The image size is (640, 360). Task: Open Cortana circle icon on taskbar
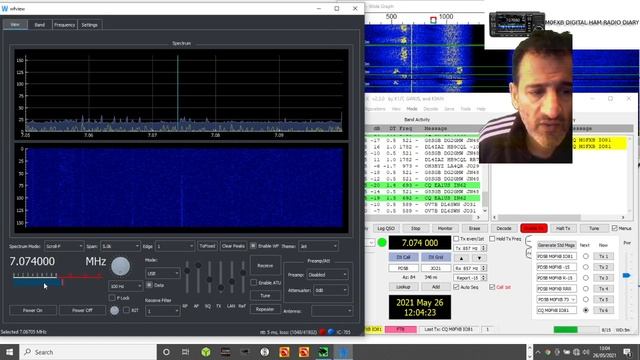[x=166, y=352]
